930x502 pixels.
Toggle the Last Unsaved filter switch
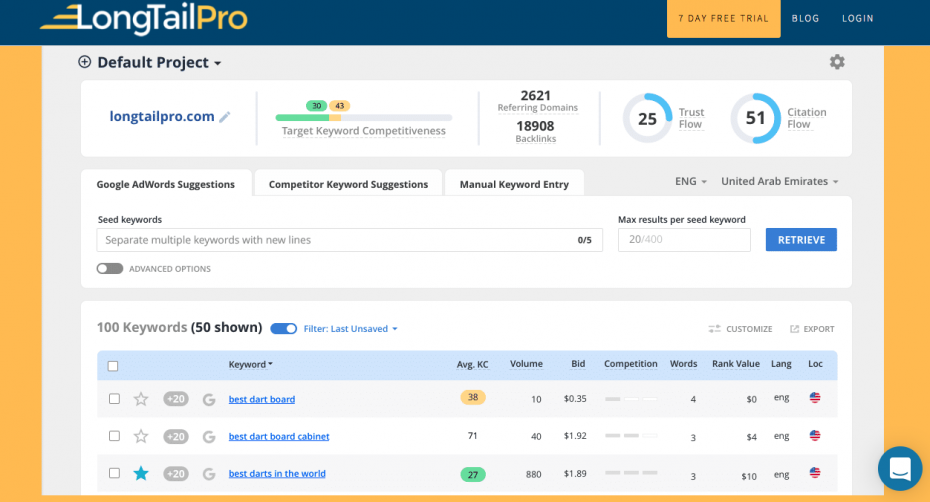(x=283, y=328)
